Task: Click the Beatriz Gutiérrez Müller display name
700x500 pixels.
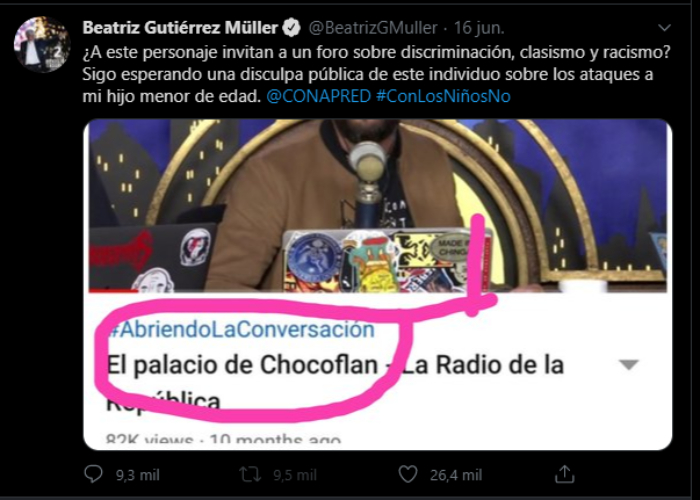Action: 180,28
